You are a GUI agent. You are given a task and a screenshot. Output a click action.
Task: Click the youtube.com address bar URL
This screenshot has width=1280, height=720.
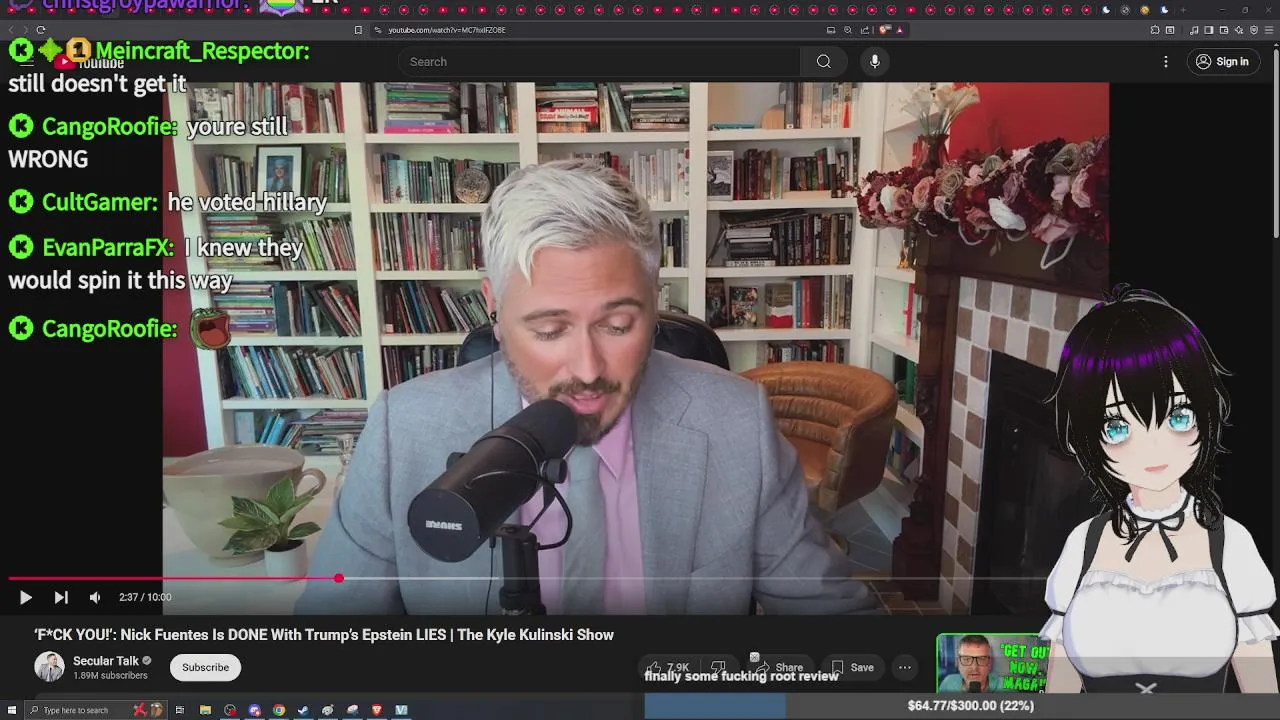coord(446,30)
